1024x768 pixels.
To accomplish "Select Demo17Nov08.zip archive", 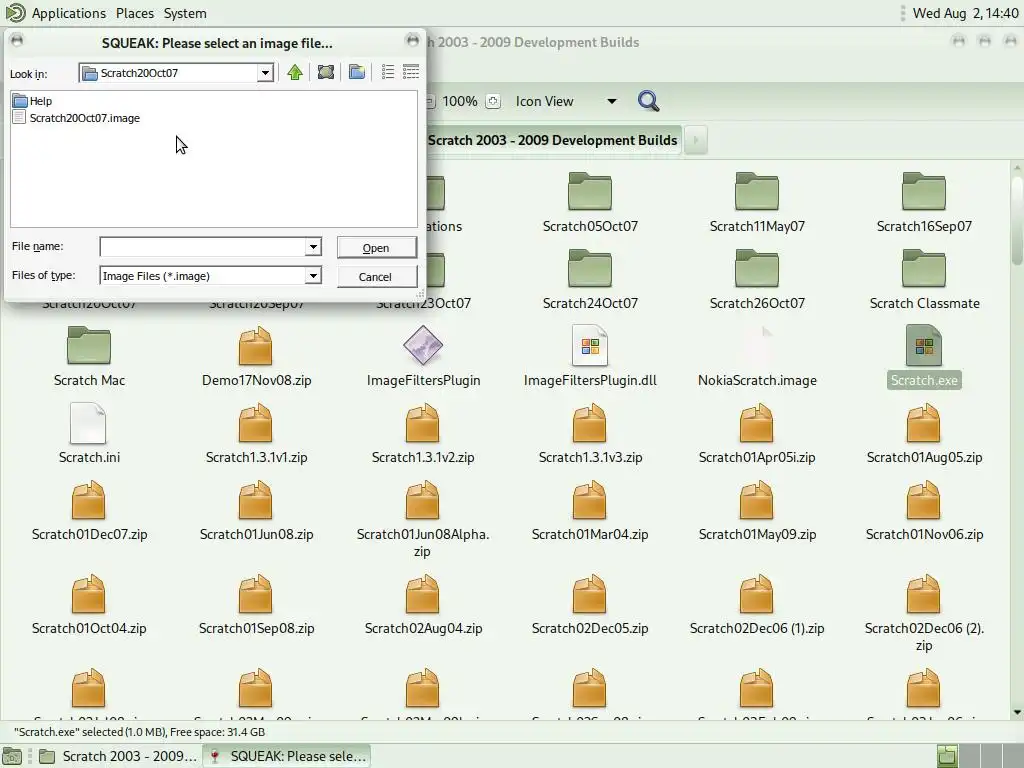I will [x=256, y=357].
